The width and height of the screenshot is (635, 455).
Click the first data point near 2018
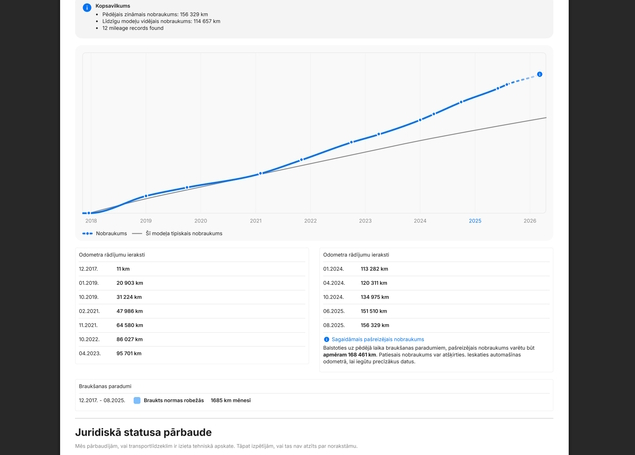(x=89, y=213)
